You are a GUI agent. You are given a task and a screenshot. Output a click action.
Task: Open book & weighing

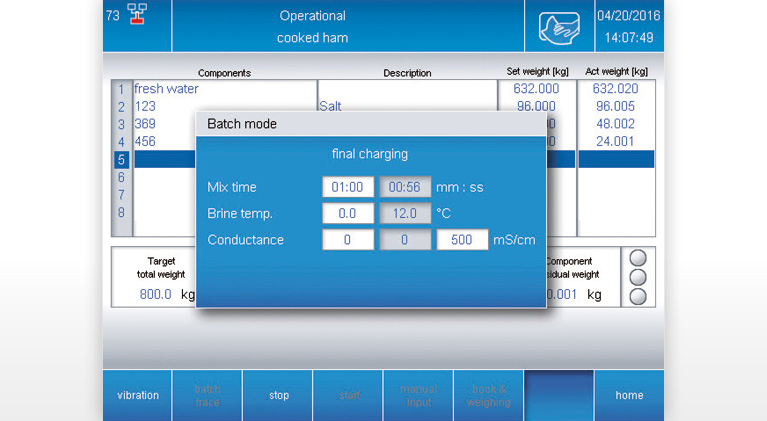pos(488,395)
